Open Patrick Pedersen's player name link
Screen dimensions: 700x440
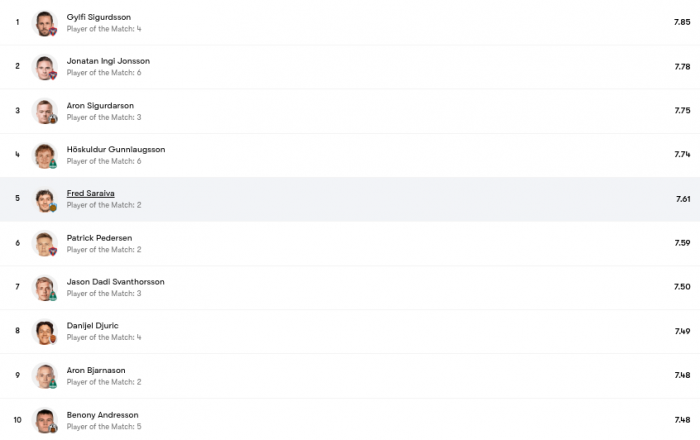(99, 238)
